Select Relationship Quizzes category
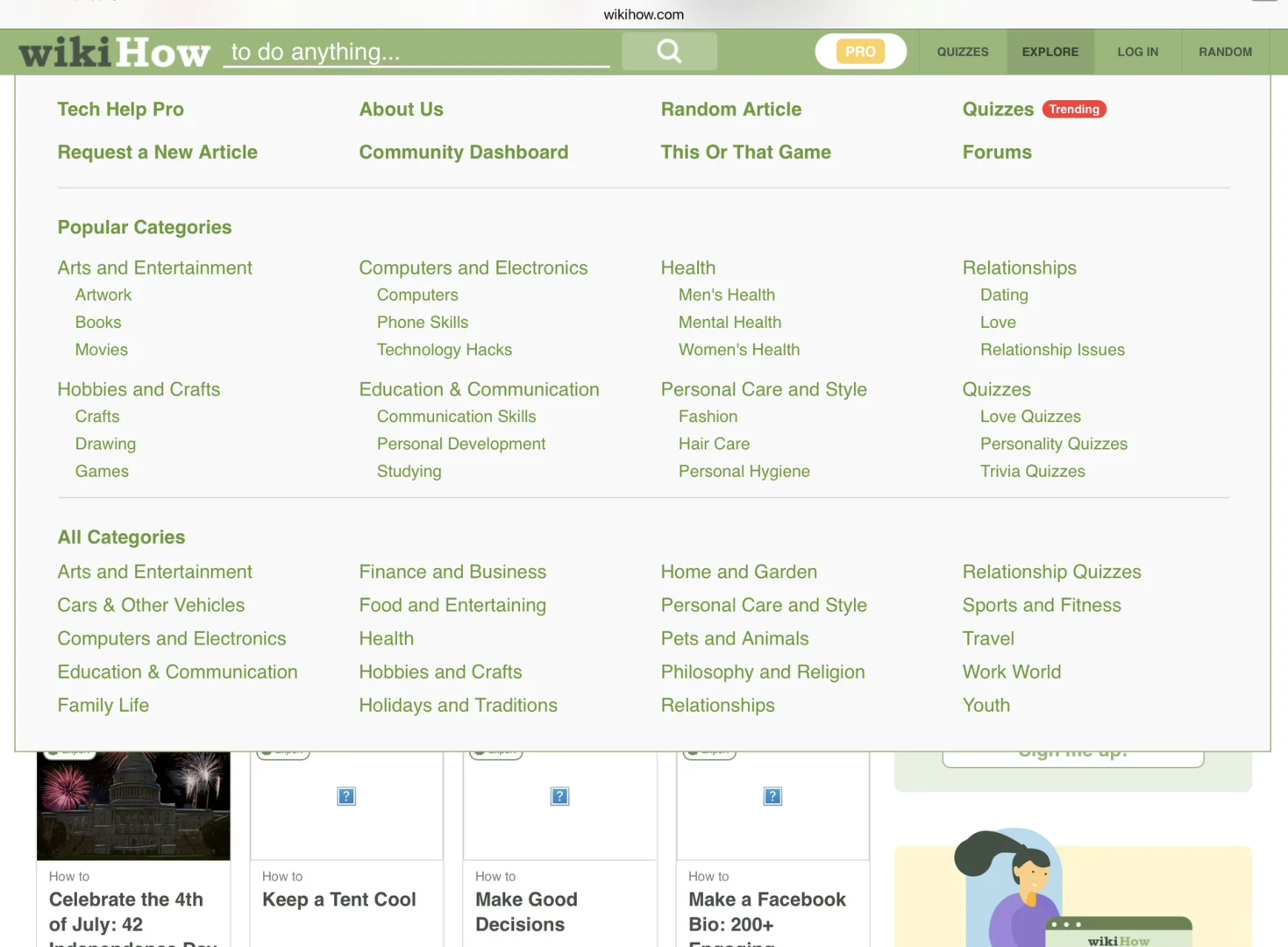The height and width of the screenshot is (947, 1288). coord(1052,572)
